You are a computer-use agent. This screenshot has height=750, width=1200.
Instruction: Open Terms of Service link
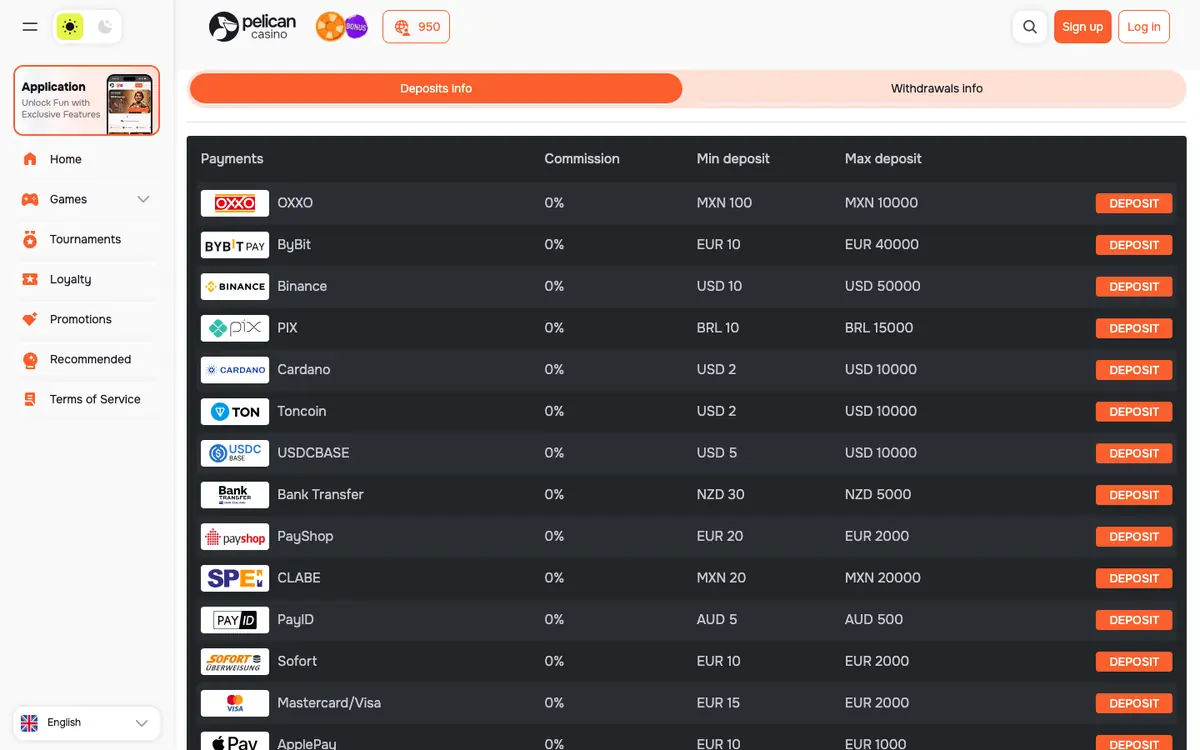tap(87, 399)
